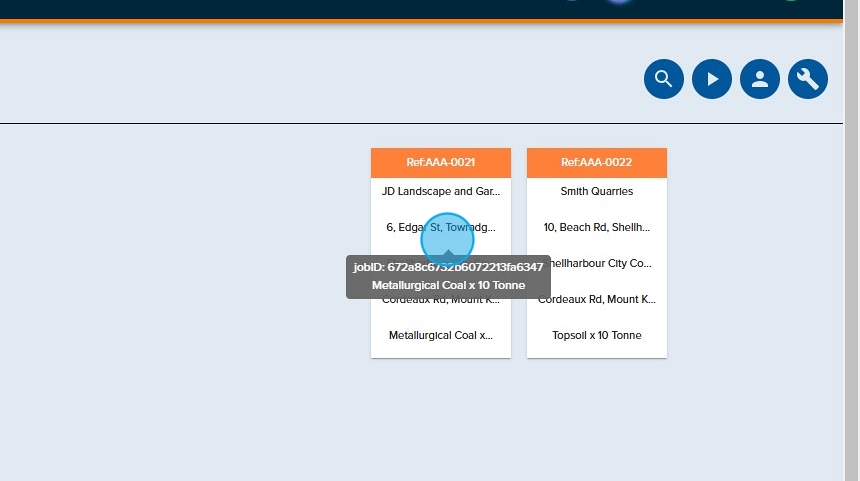Open the search magnifier icon
This screenshot has width=860, height=481.
[664, 79]
